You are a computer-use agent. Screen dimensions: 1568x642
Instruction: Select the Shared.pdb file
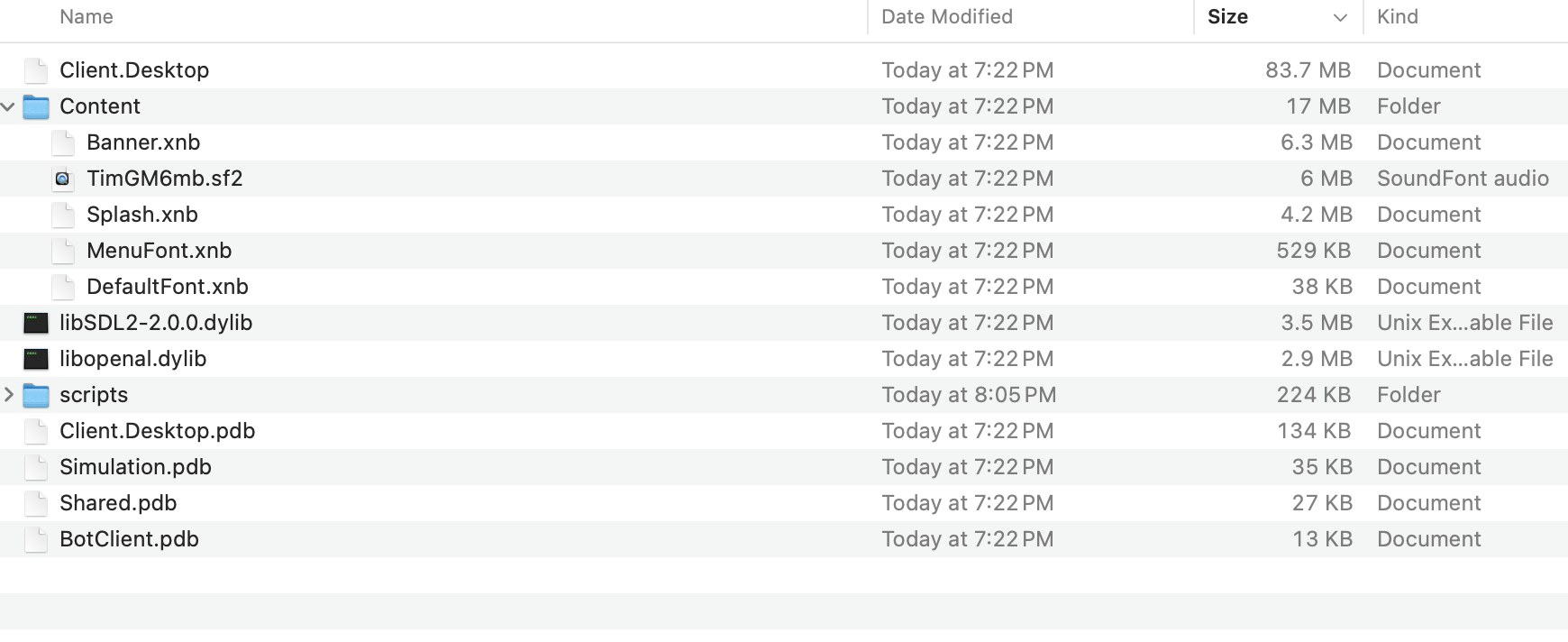coord(118,503)
